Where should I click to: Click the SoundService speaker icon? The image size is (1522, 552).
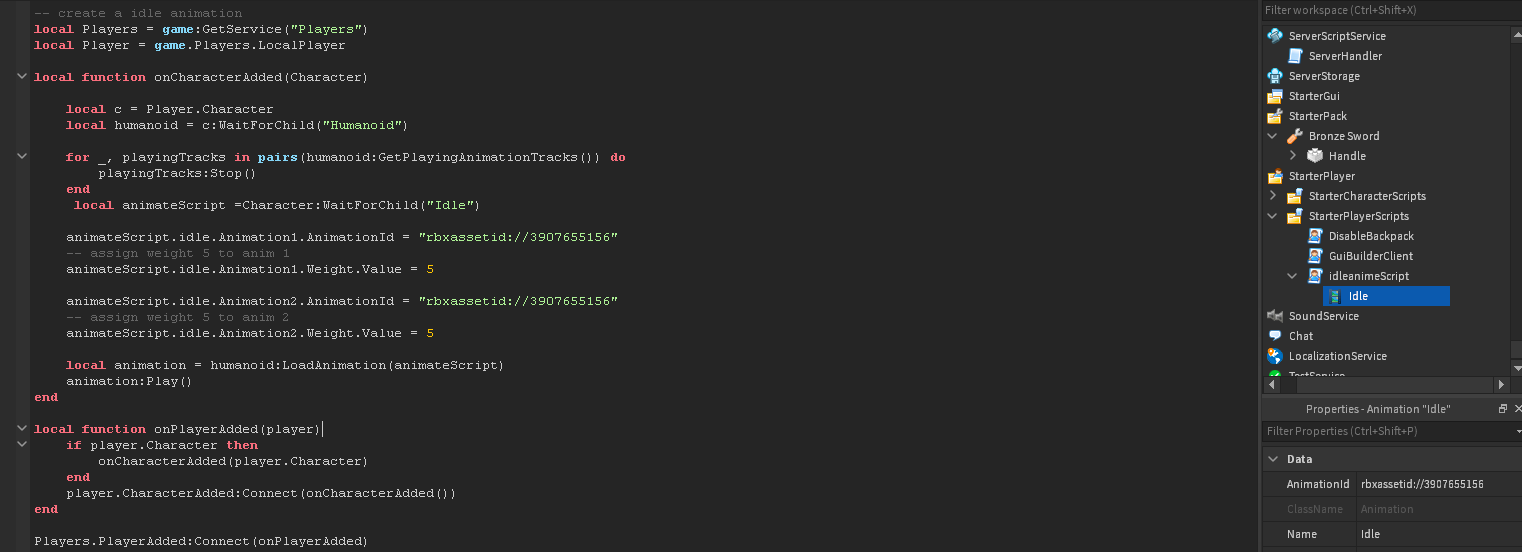point(1275,316)
